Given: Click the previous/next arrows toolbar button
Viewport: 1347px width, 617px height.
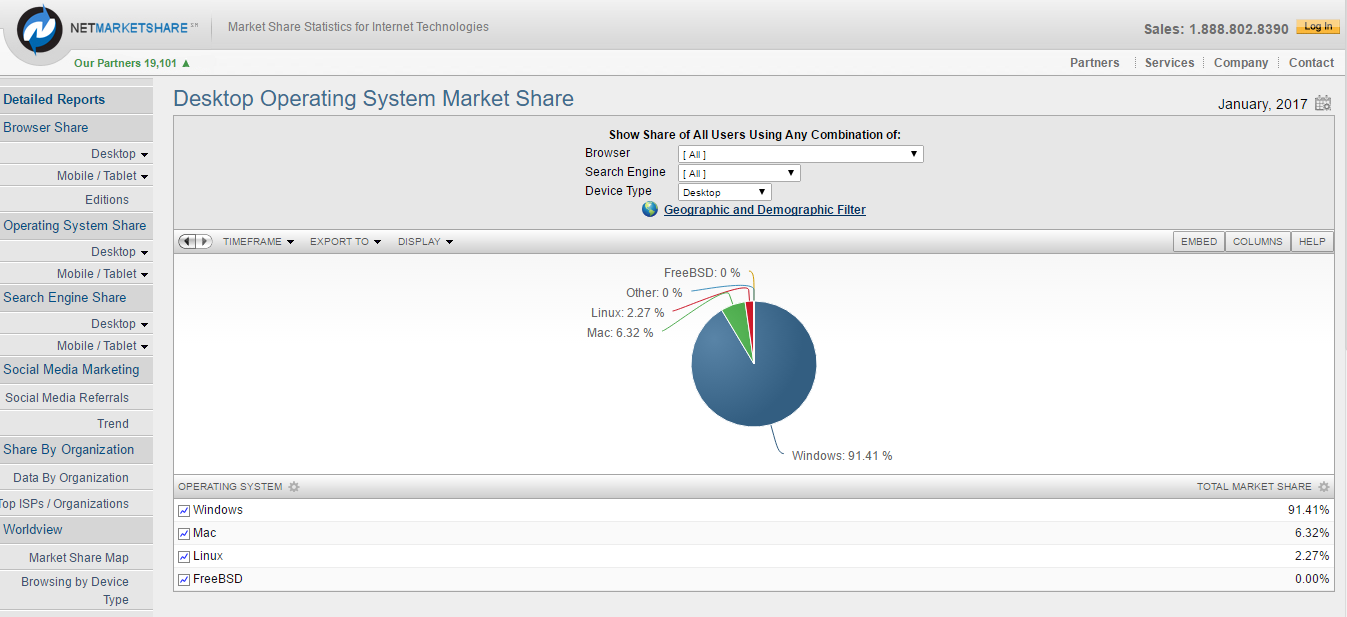Looking at the screenshot, I should (195, 241).
